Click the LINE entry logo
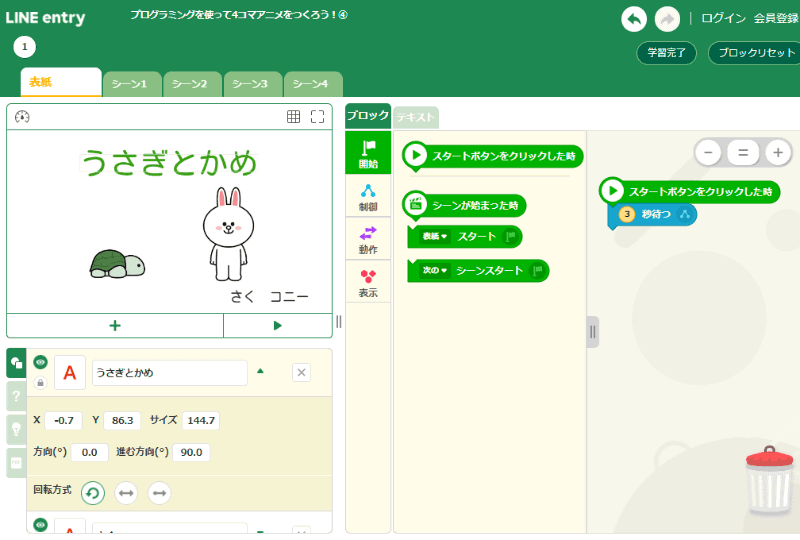The image size is (800, 540). coord(45,18)
